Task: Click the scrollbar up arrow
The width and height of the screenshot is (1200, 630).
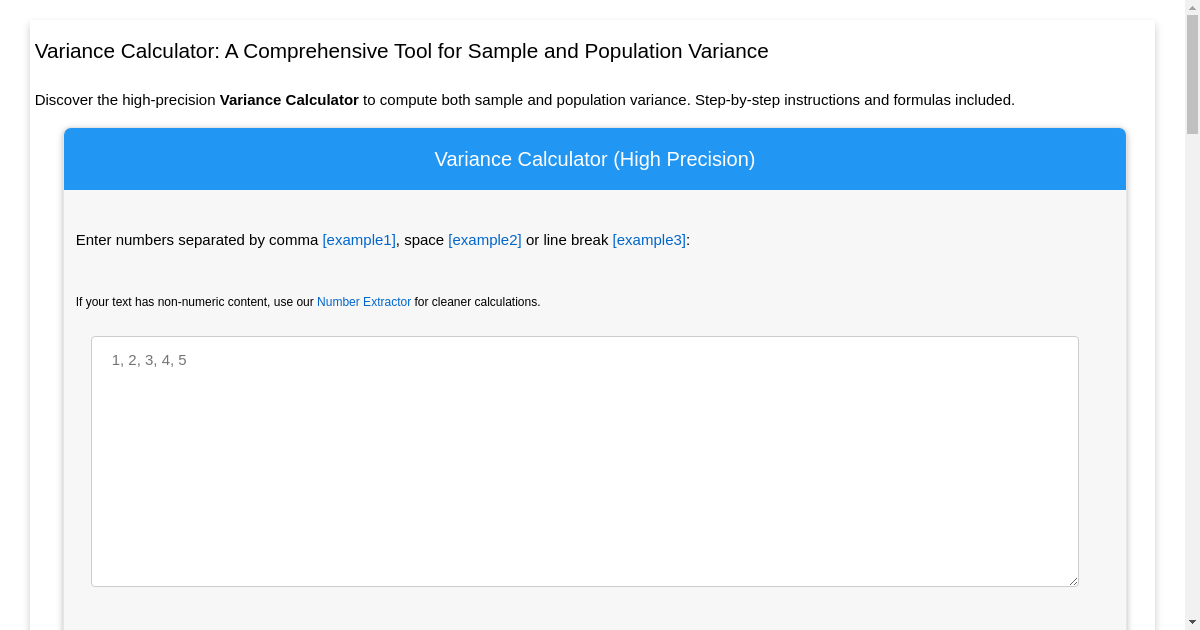Action: pos(1191,7)
